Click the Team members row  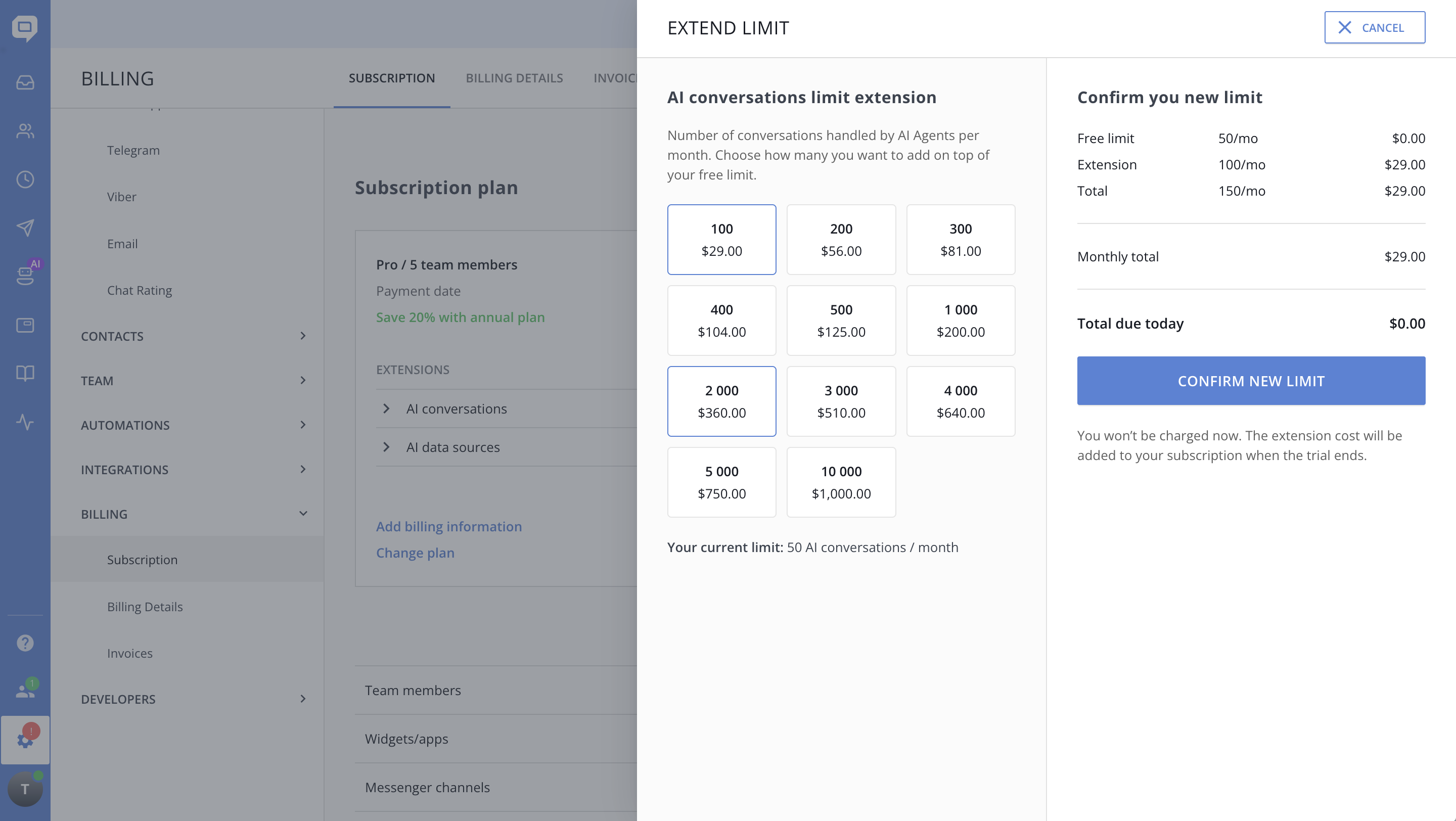tap(495, 691)
